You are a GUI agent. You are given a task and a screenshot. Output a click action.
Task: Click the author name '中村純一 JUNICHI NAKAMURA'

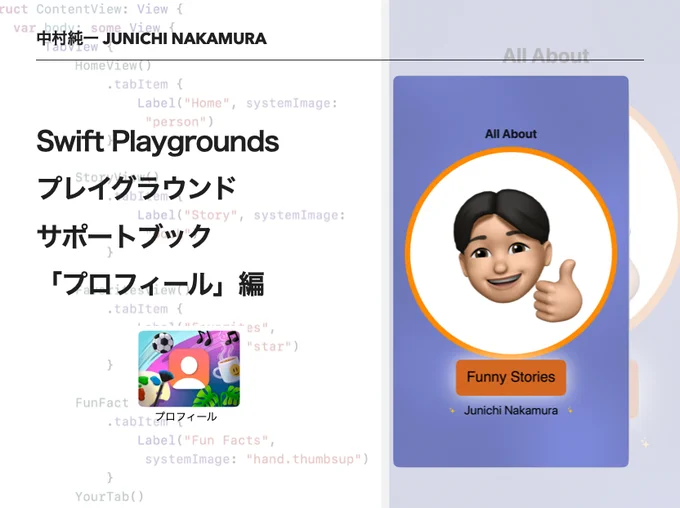coord(151,39)
